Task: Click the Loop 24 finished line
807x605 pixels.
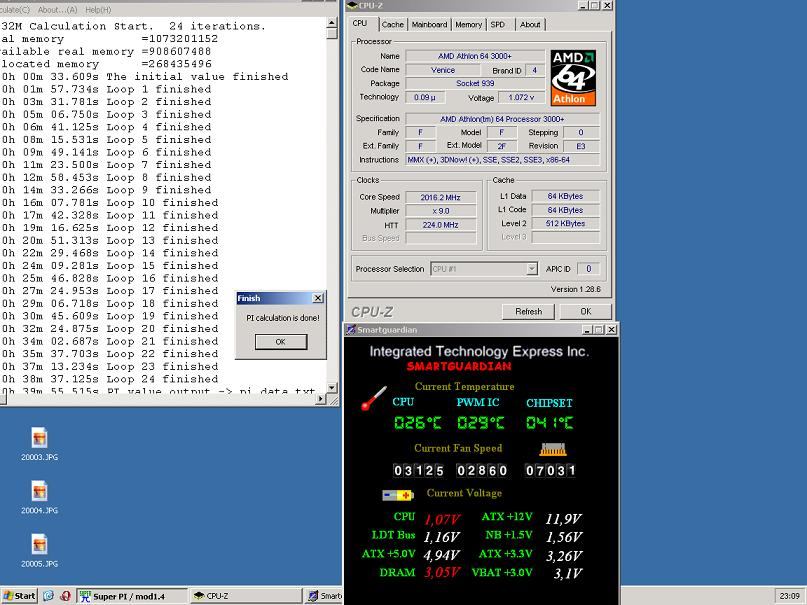Action: (x=110, y=379)
